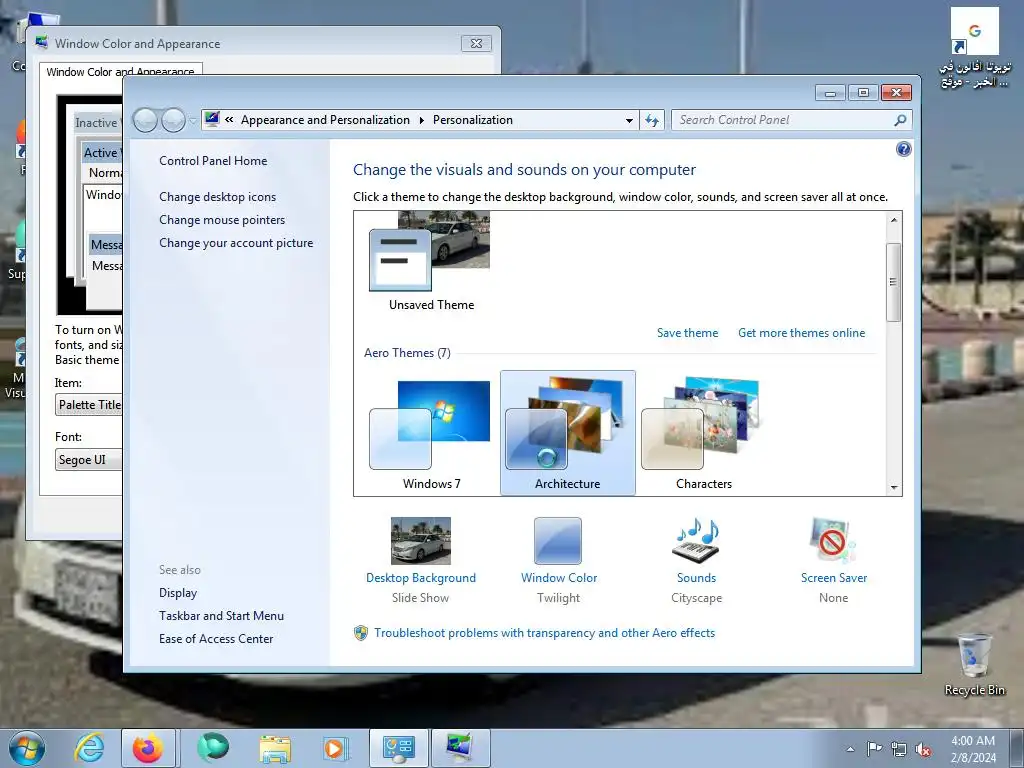Open Screen Saver settings
Viewport: 1024px width, 768px height.
pyautogui.click(x=833, y=560)
